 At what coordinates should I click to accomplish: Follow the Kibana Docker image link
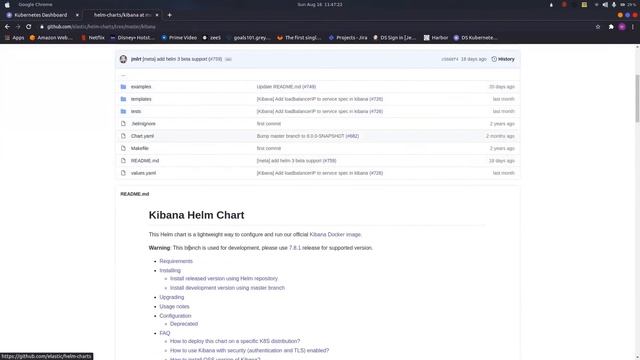pyautogui.click(x=335, y=235)
